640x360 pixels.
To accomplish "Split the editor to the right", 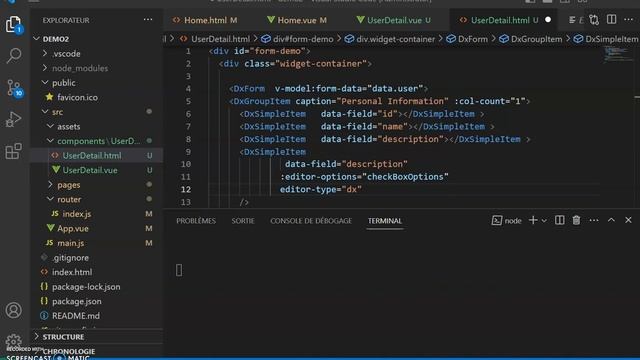I will [611, 20].
